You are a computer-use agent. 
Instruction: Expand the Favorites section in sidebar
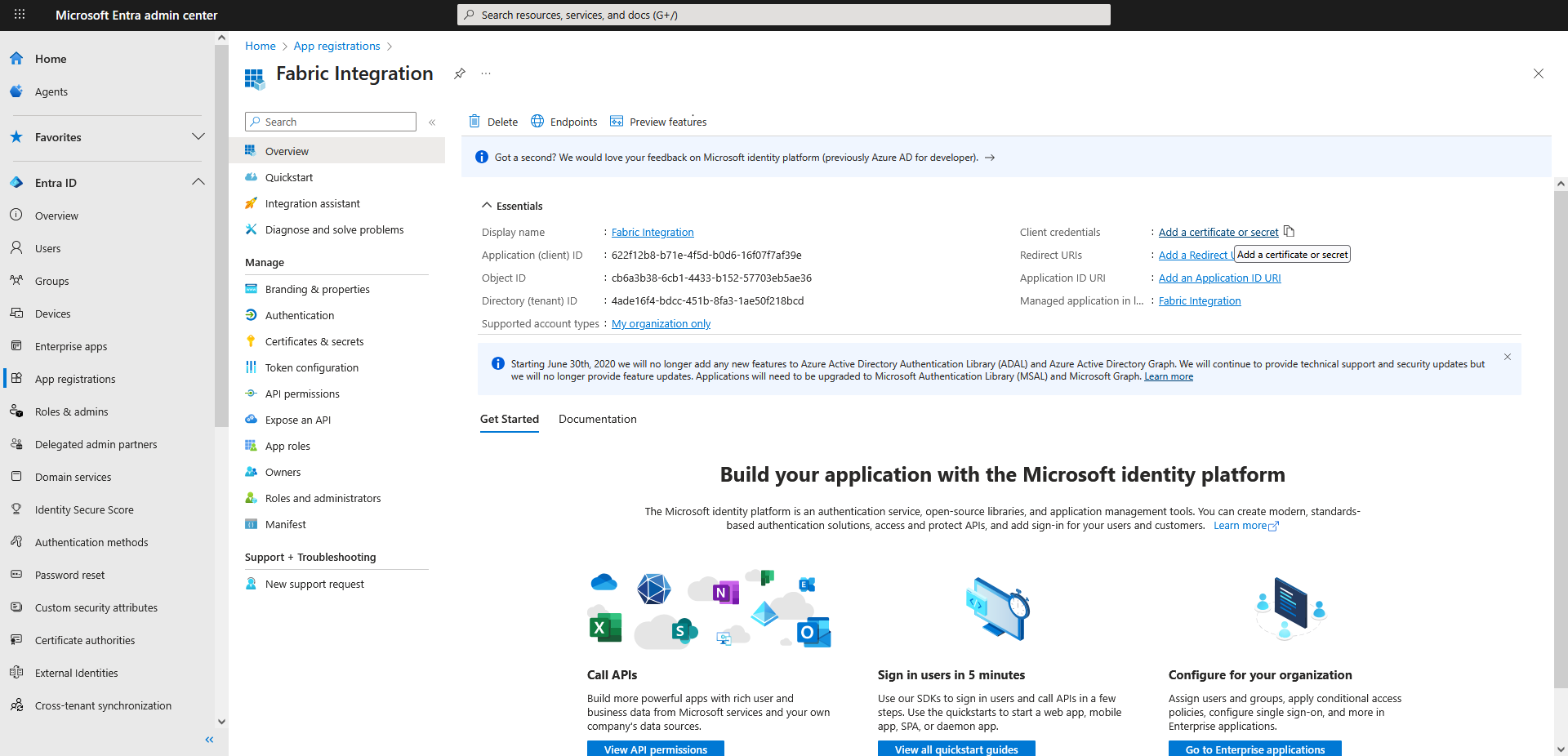point(198,137)
